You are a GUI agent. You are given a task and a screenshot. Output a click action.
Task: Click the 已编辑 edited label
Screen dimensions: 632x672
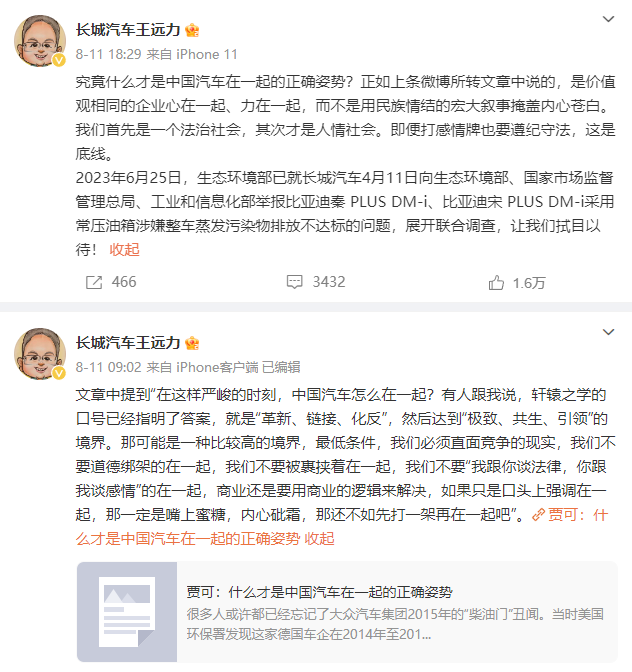[281, 367]
